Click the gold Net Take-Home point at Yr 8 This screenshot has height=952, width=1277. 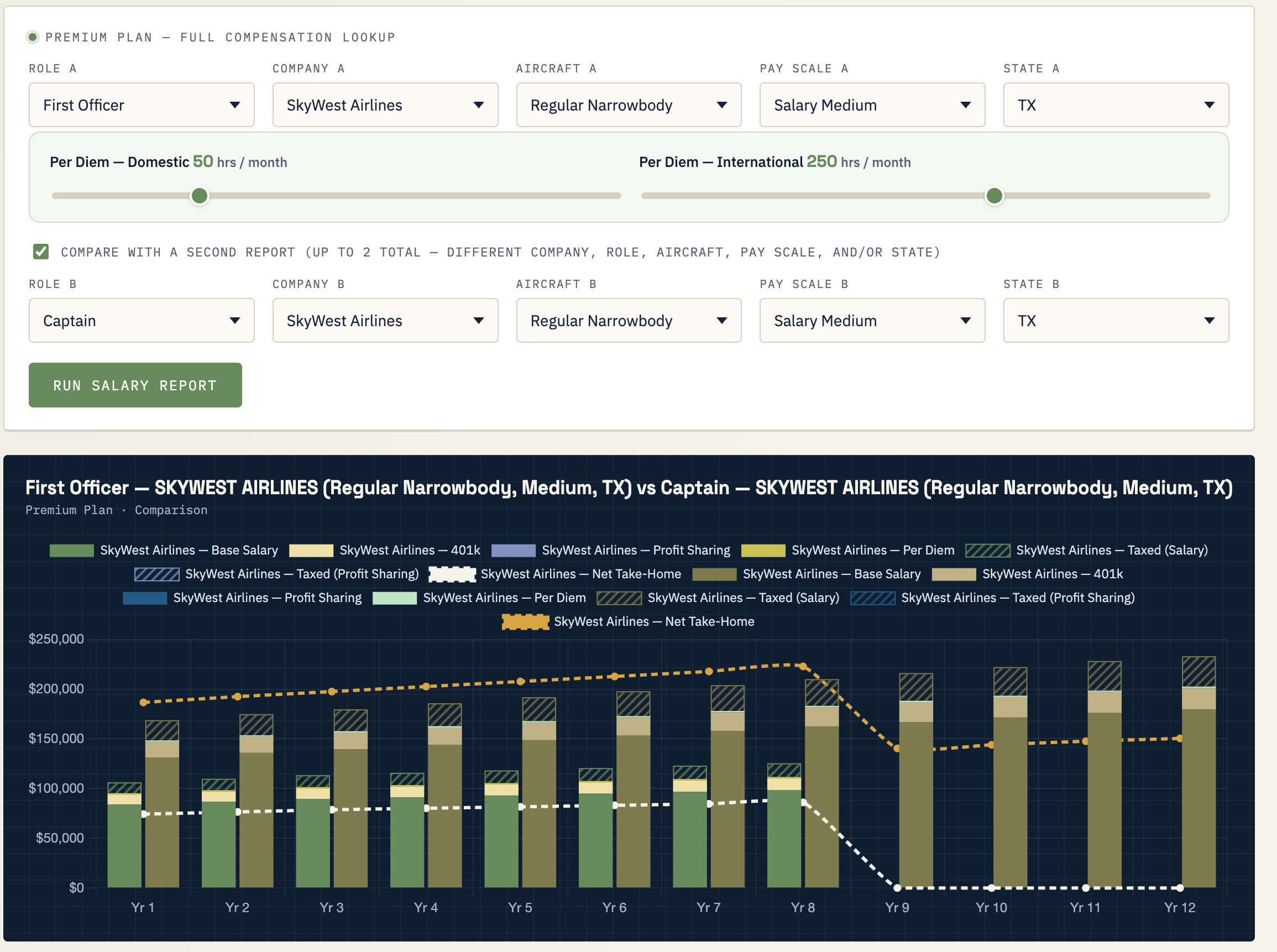coord(803,666)
